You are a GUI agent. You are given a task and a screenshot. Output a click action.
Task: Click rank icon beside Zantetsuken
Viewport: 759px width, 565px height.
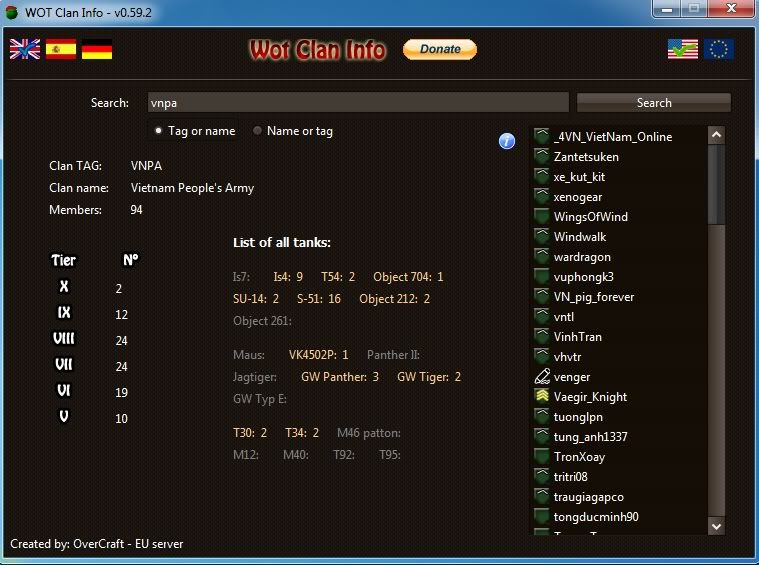coord(542,156)
